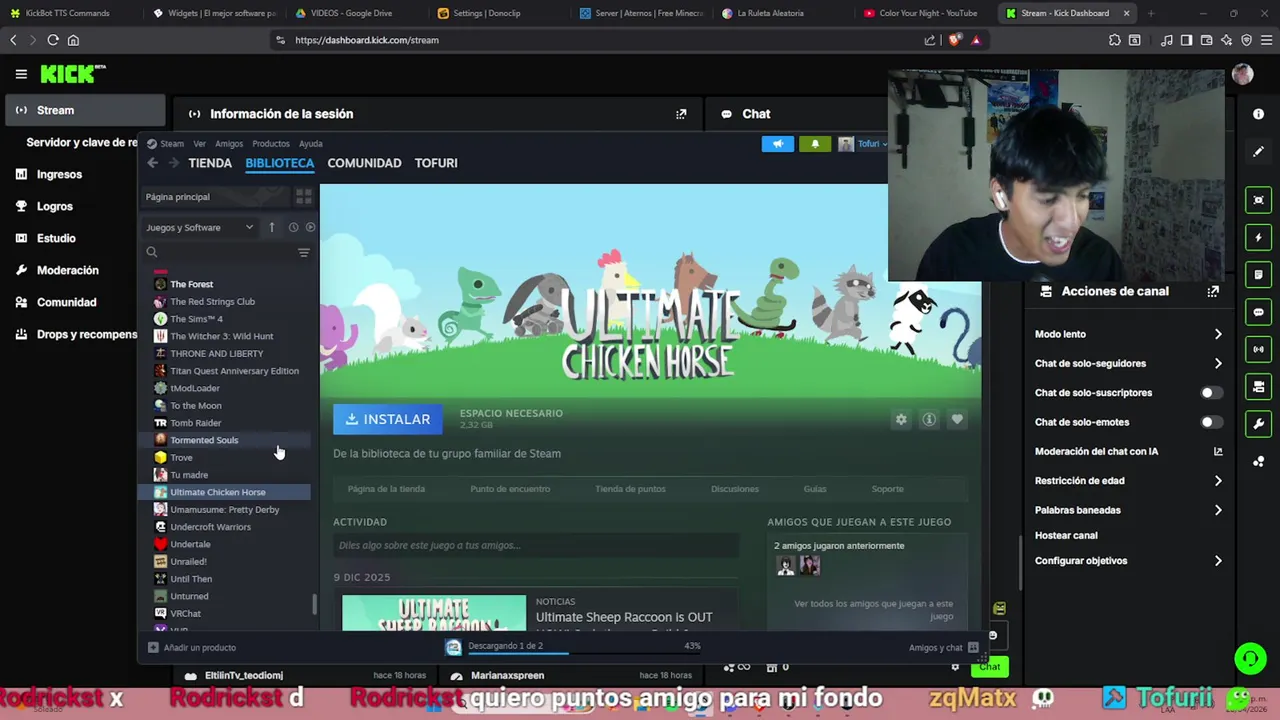Show recent games via clock icon

[293, 227]
